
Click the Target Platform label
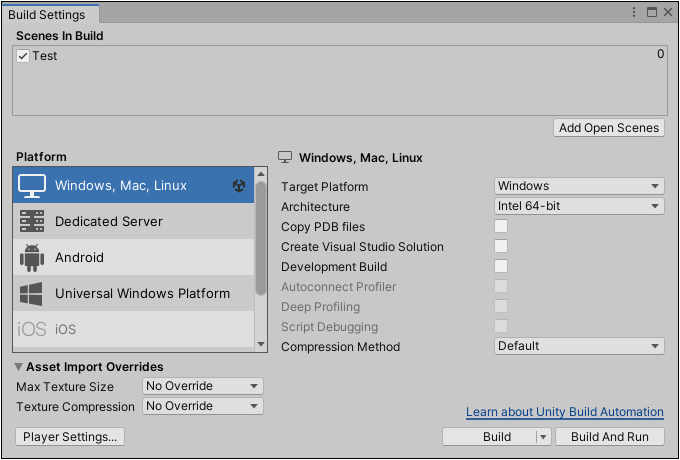324,187
